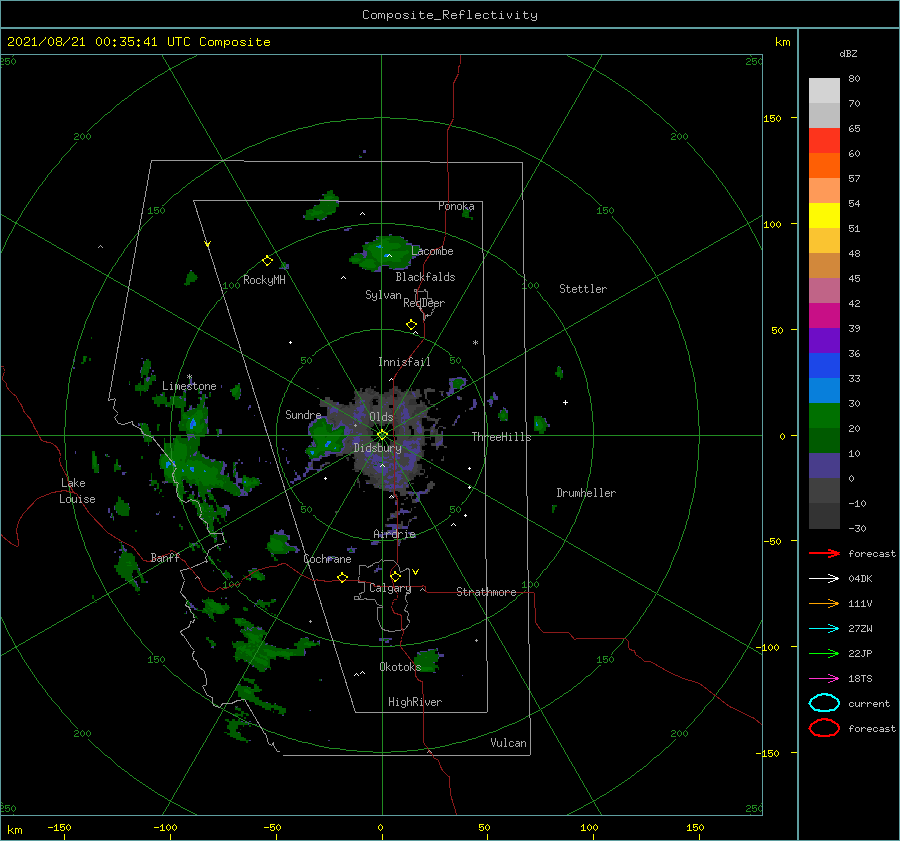Click the green 22JP arrow legend icon
Screen dimensions: 900x841
(824, 653)
